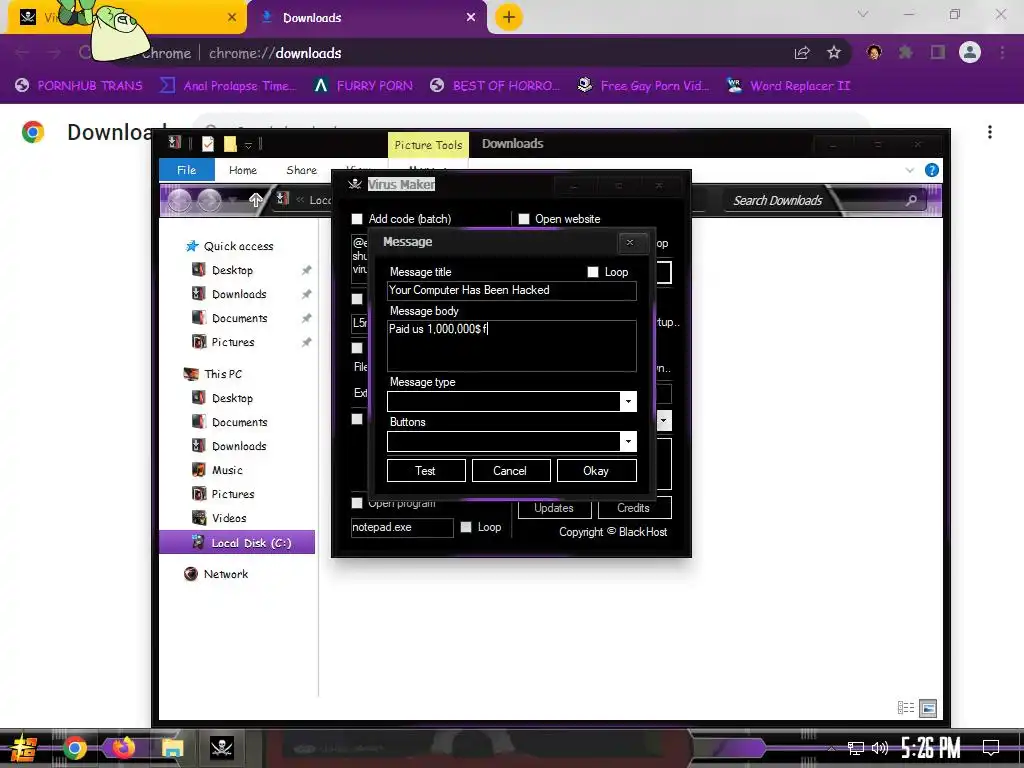1024x768 pixels.
Task: Open File Explorer from the taskbar
Action: point(172,748)
